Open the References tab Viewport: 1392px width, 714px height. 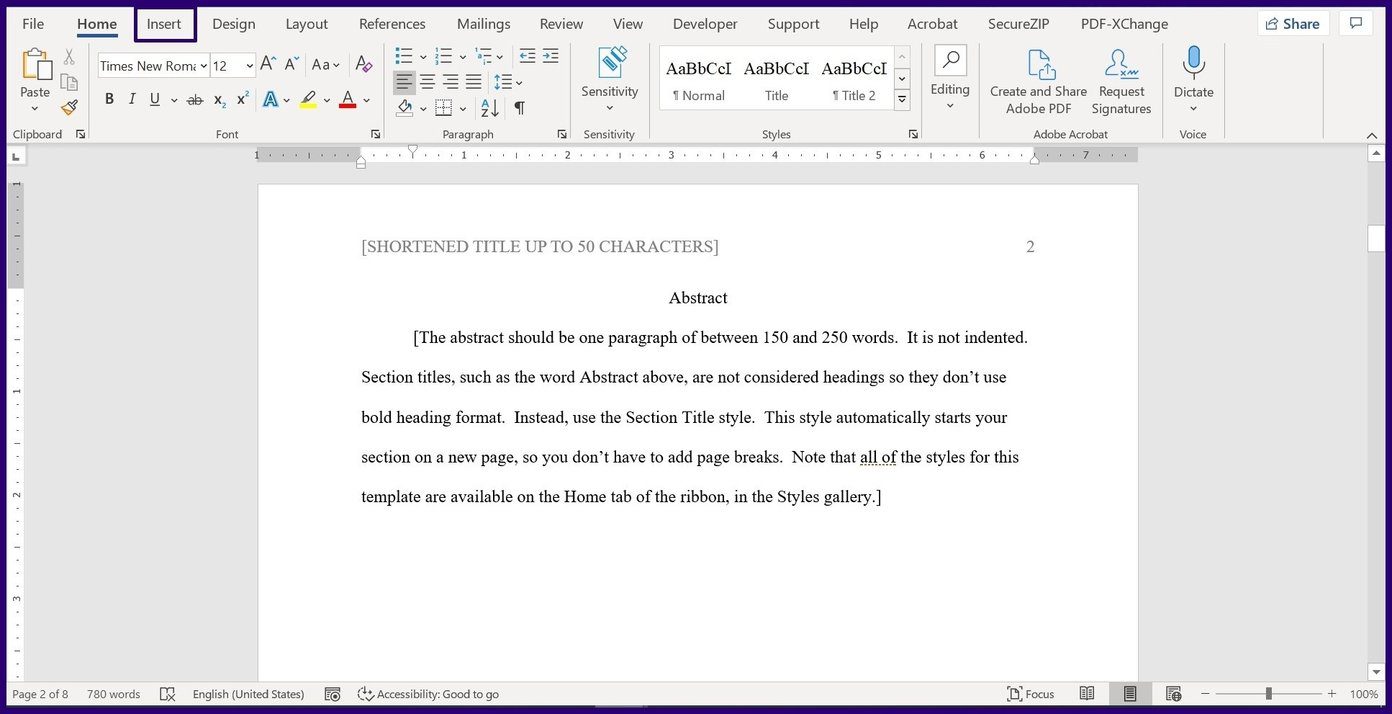coord(392,24)
